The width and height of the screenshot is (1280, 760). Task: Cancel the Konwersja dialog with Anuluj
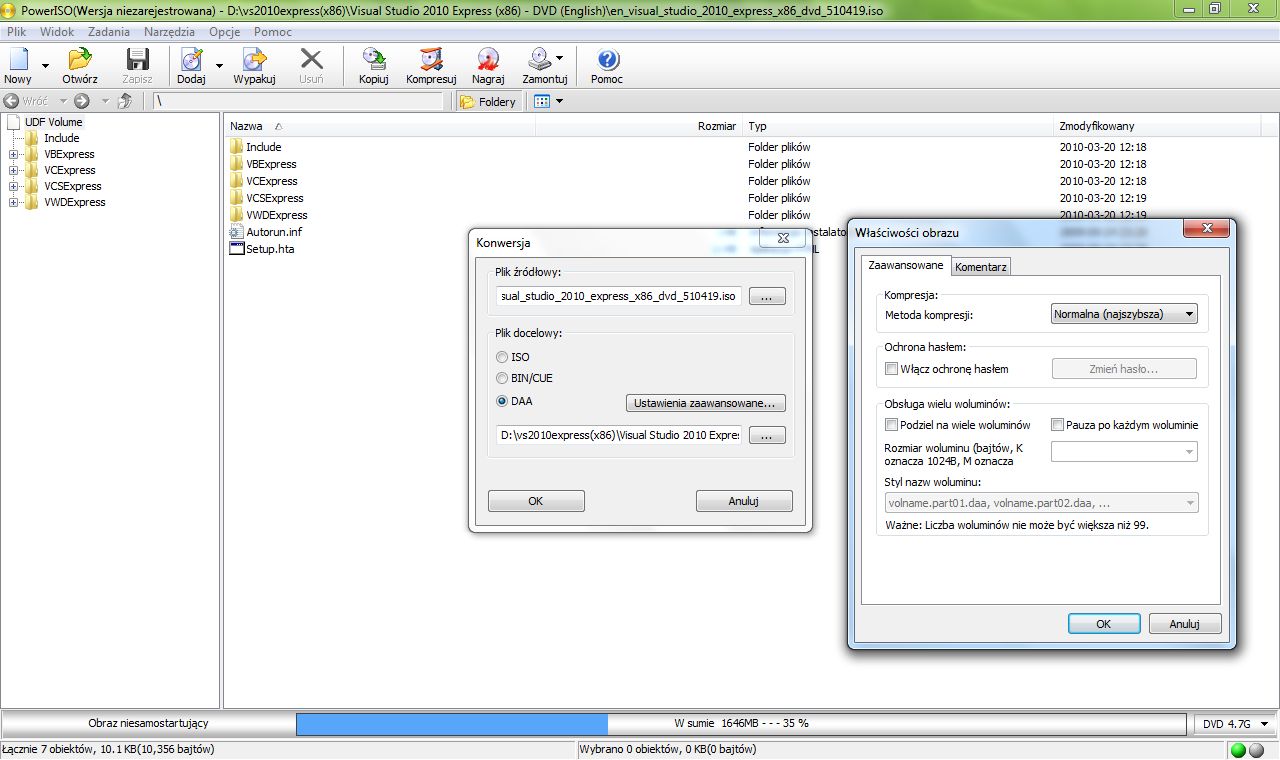coord(744,501)
